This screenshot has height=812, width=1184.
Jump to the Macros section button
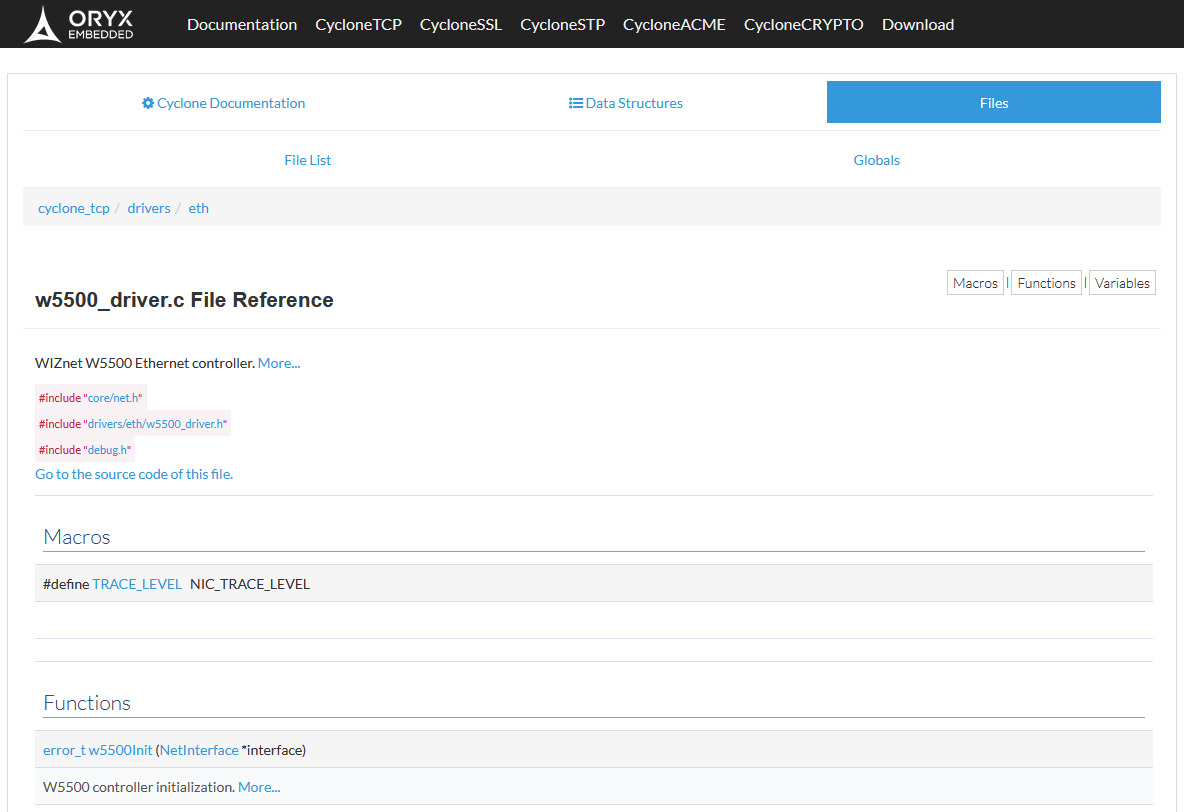[x=975, y=283]
